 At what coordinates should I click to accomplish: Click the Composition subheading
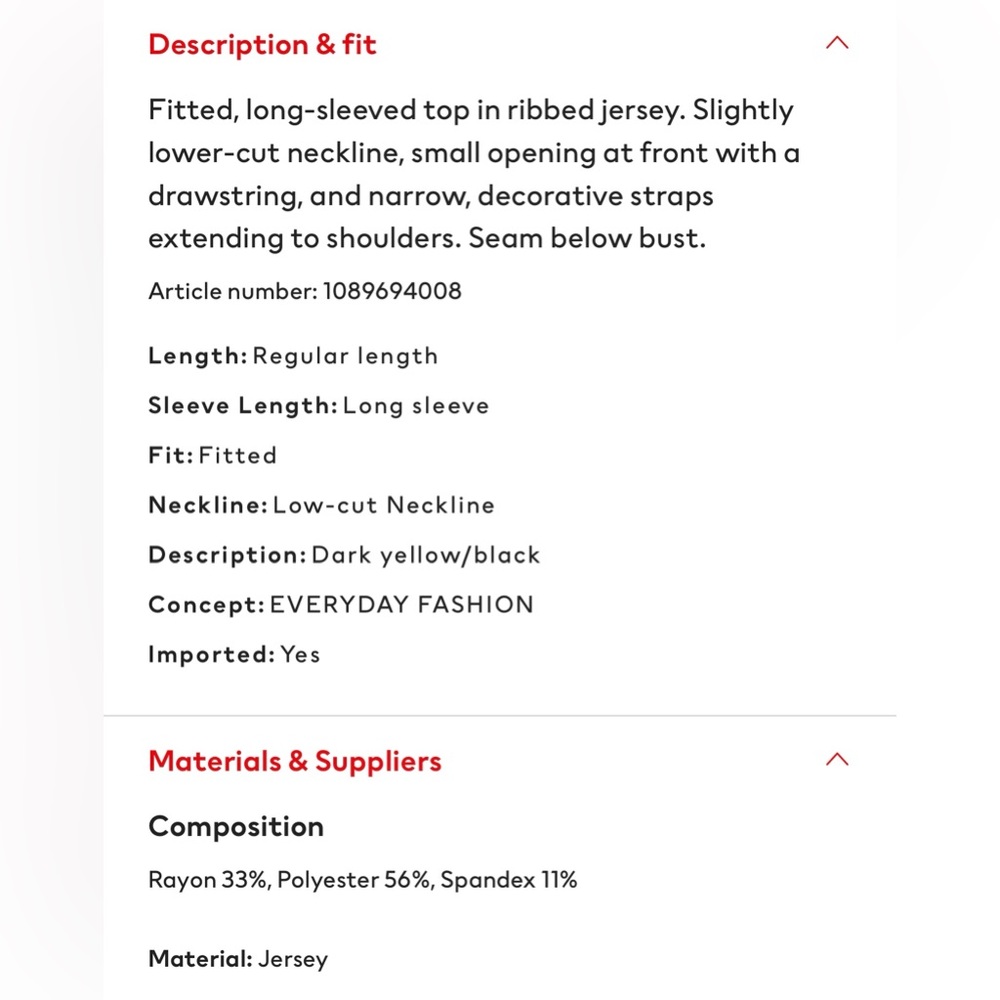coord(236,827)
